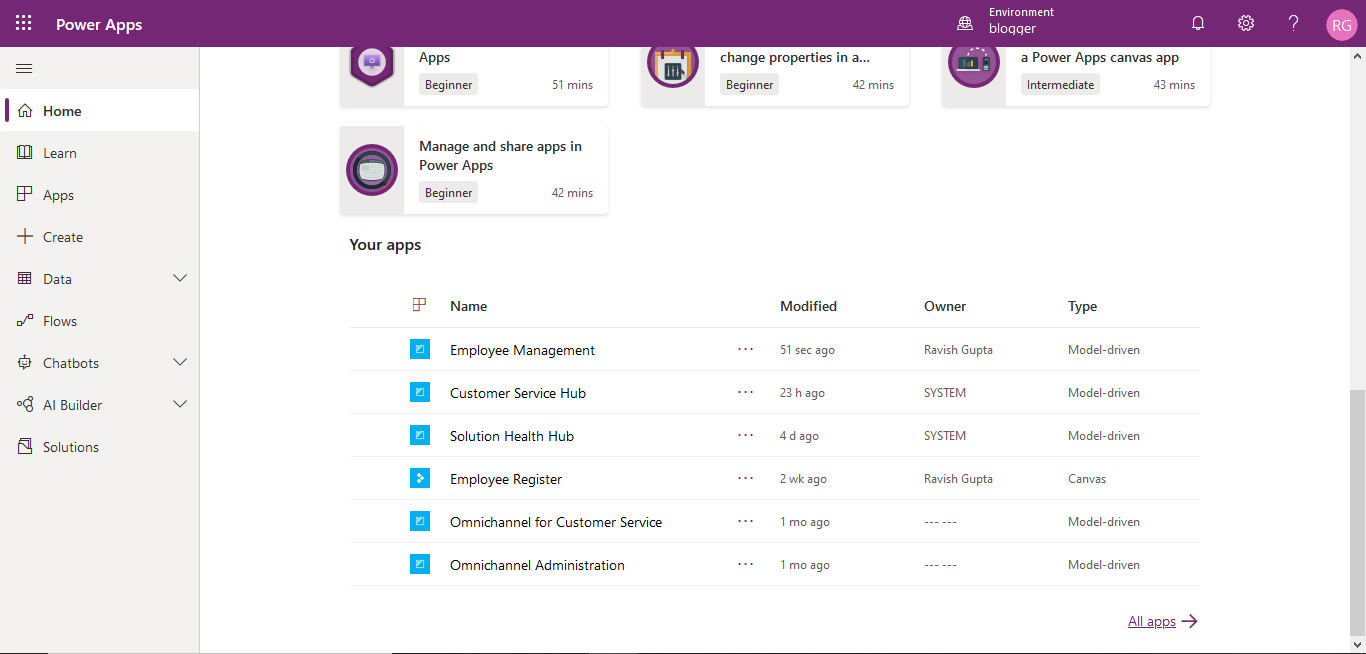Click the Solution Health Hub app icon
The height and width of the screenshot is (654, 1366).
tap(420, 435)
